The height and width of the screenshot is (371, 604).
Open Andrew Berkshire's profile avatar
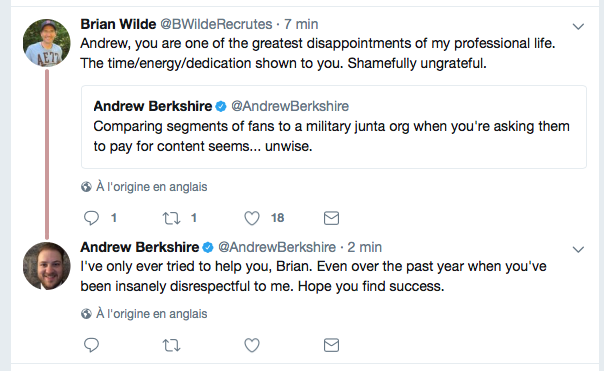click(47, 266)
